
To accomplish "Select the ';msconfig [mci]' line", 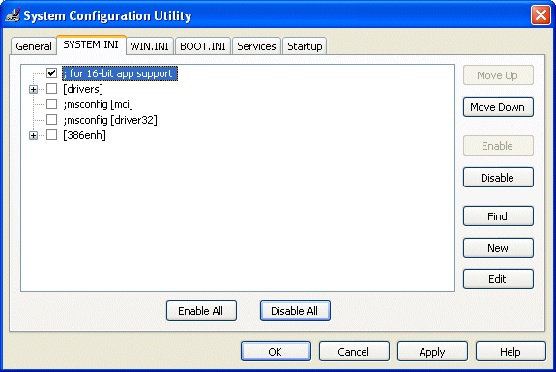I will [x=98, y=104].
